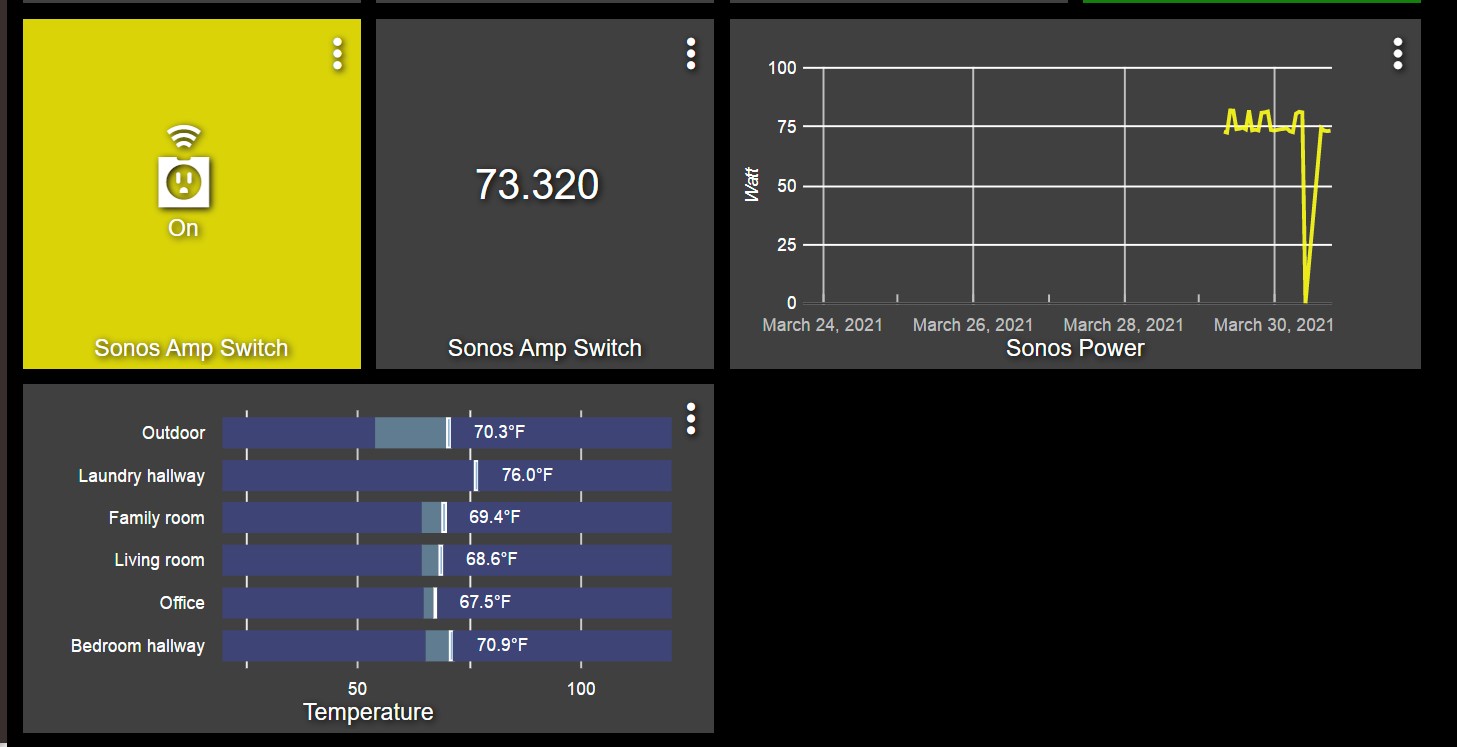The width and height of the screenshot is (1457, 747).
Task: Click the 73.320 power reading value
Action: point(537,185)
